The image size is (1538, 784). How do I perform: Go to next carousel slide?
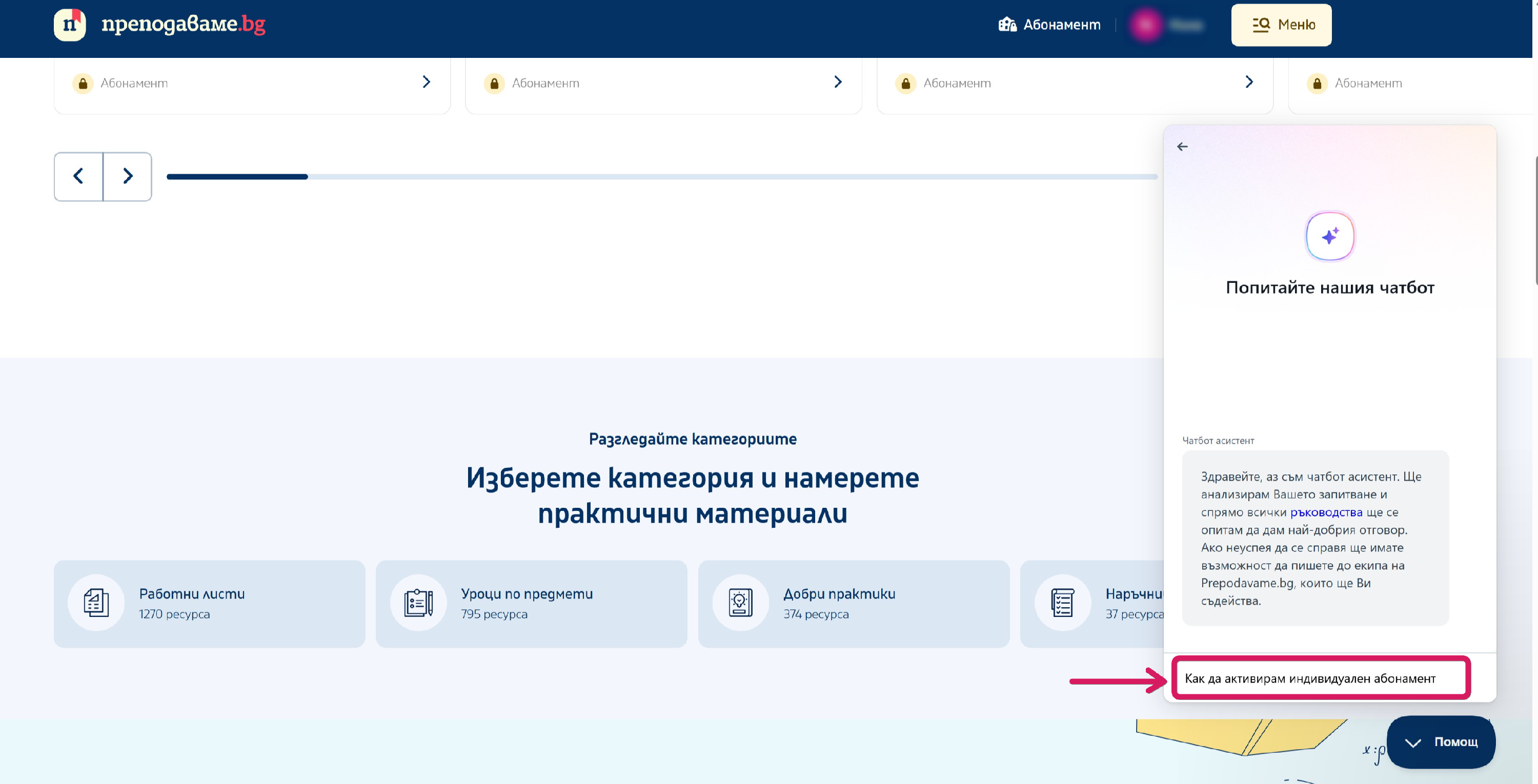pyautogui.click(x=128, y=176)
